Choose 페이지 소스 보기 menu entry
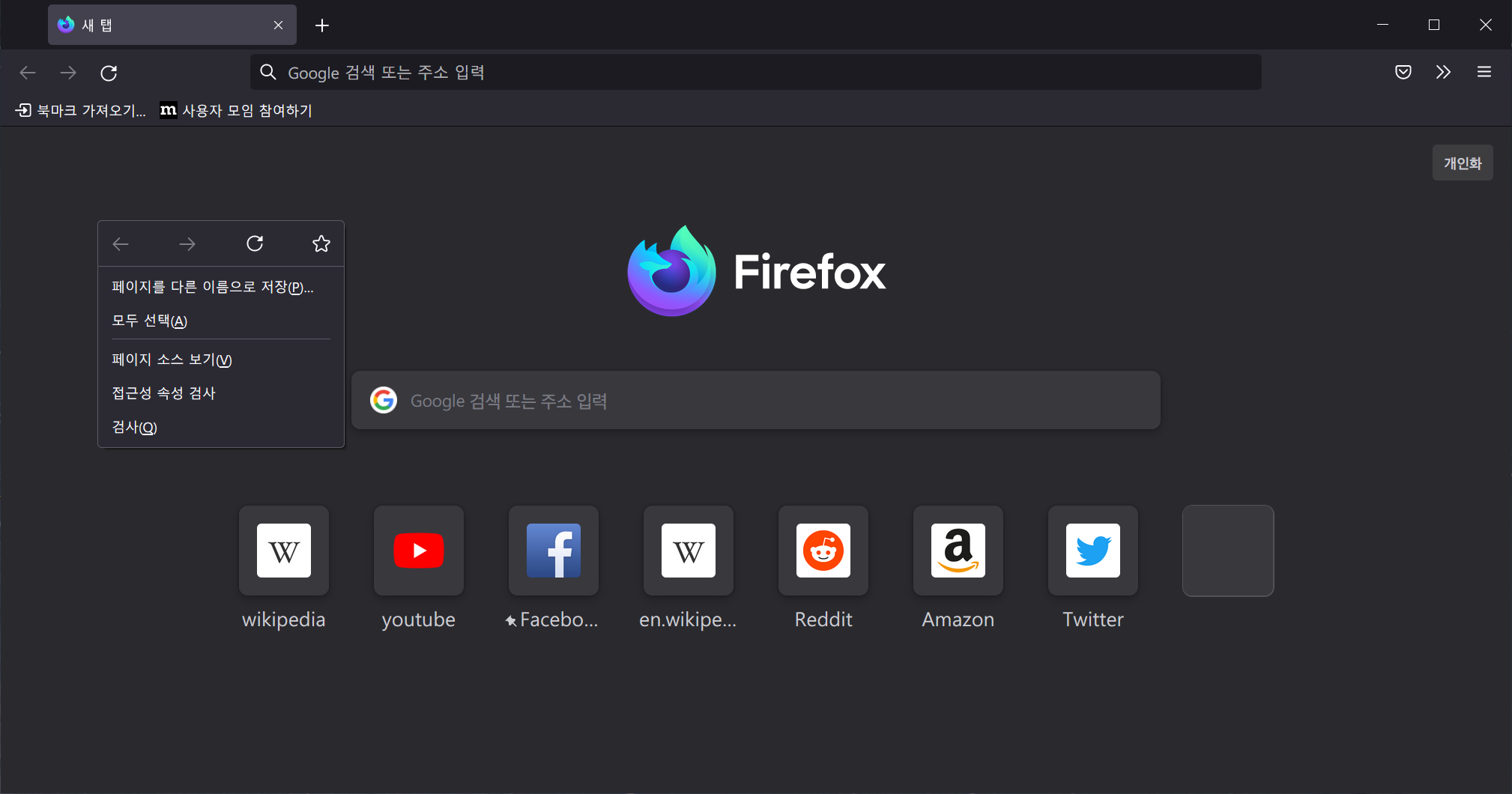The height and width of the screenshot is (794, 1512). click(x=221, y=360)
